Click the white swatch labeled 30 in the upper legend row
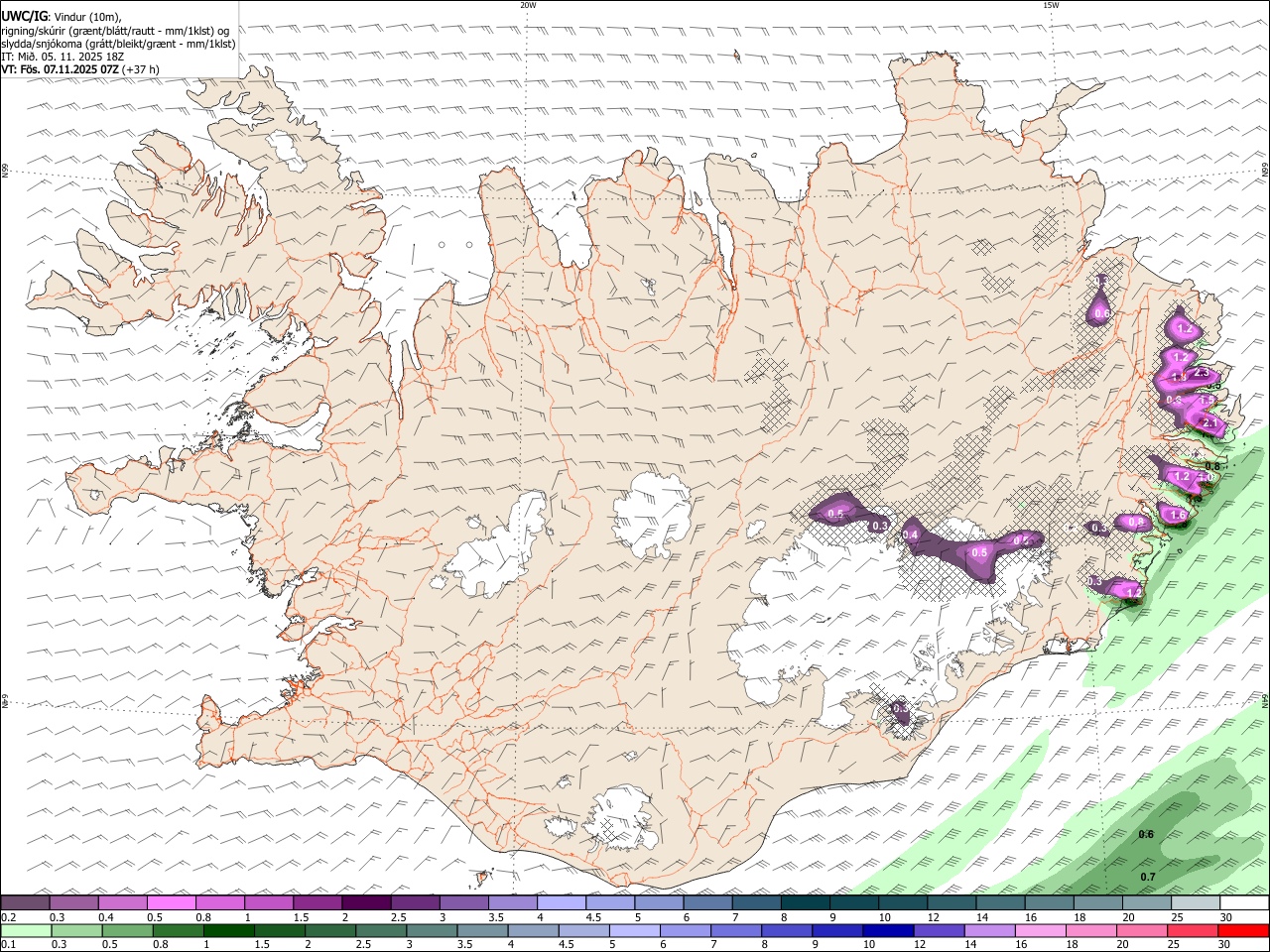Screen dimensions: 1270x952 pos(1243,902)
